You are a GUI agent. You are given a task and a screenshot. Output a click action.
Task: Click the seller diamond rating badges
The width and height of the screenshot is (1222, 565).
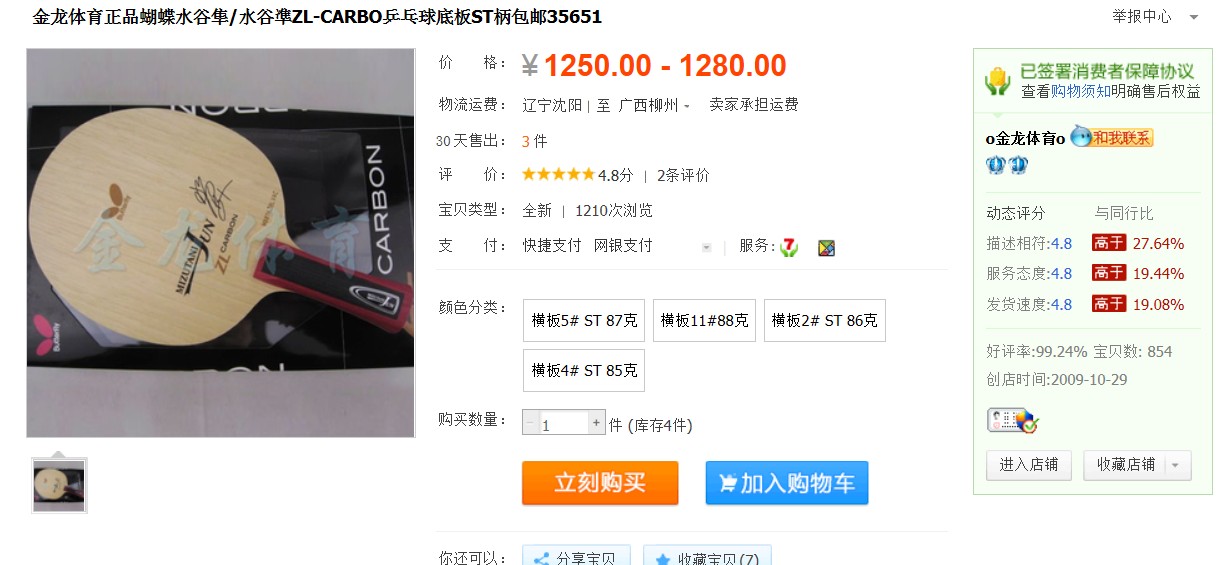[1008, 165]
